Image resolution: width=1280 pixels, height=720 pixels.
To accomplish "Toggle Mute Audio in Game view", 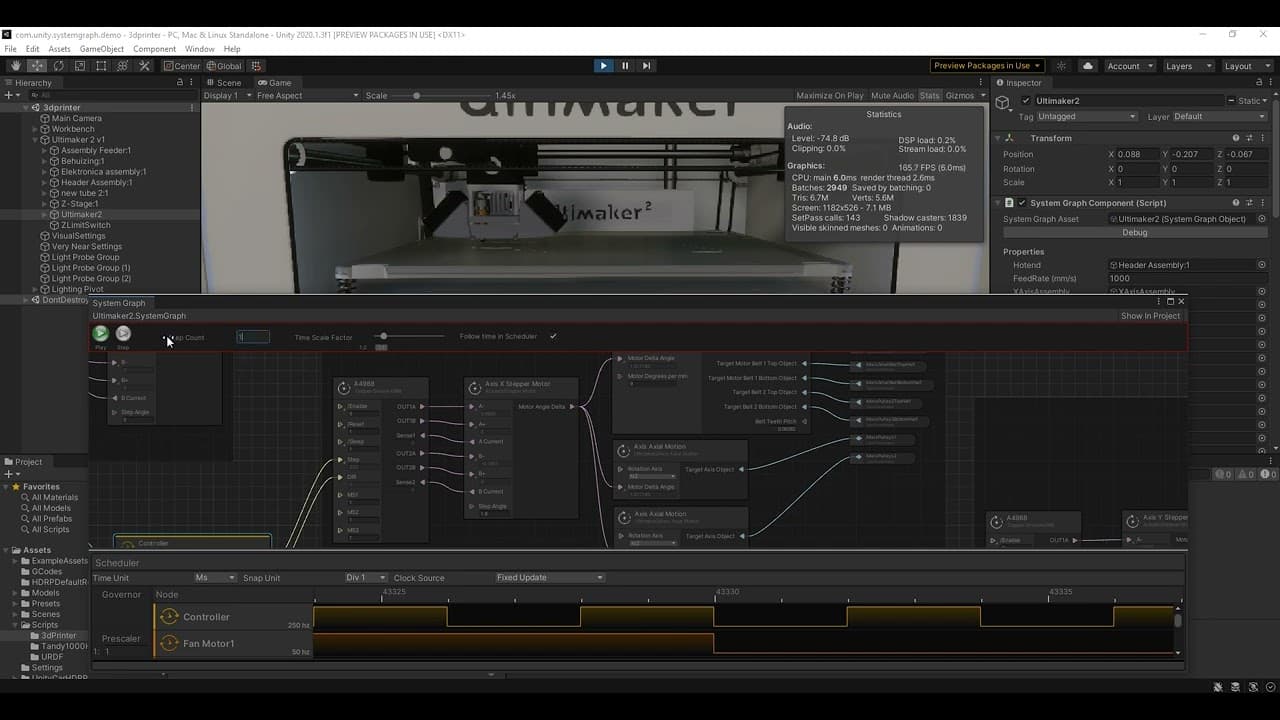I will point(893,96).
